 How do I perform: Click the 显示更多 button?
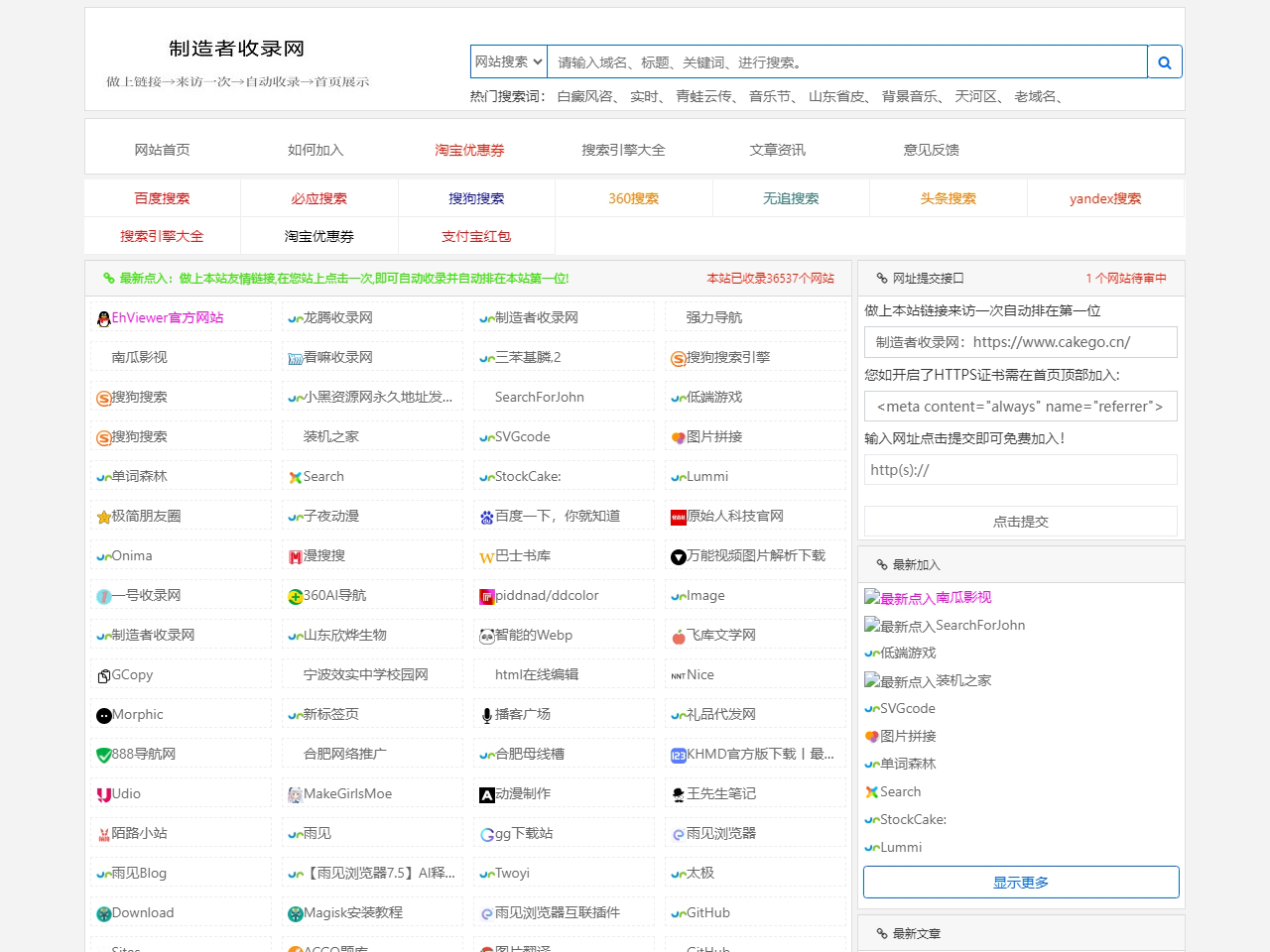1021,882
